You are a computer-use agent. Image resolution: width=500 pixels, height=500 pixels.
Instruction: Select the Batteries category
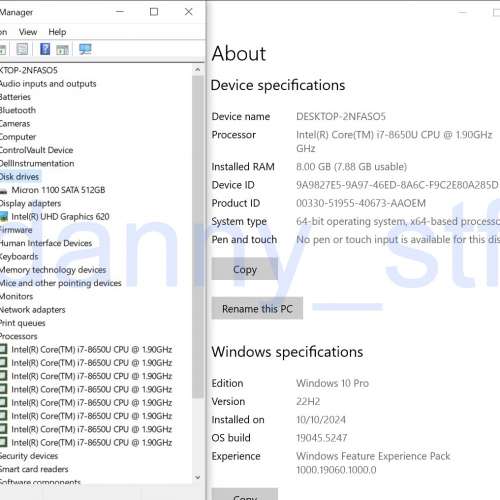[15, 97]
